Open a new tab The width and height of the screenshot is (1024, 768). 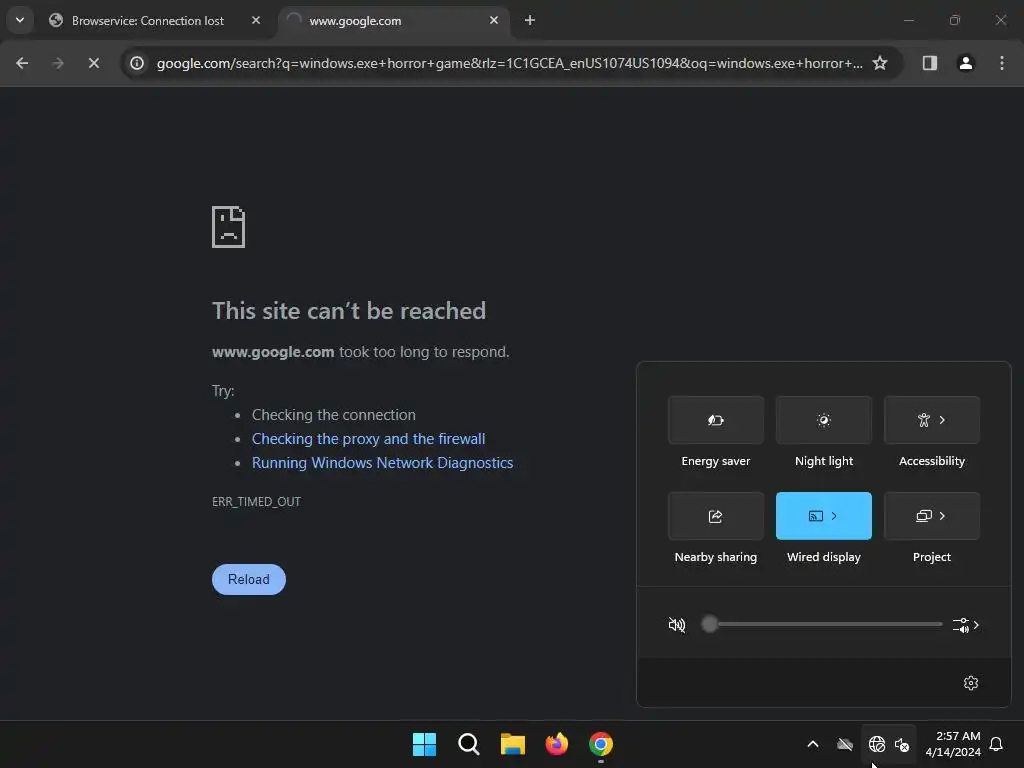pyautogui.click(x=530, y=20)
